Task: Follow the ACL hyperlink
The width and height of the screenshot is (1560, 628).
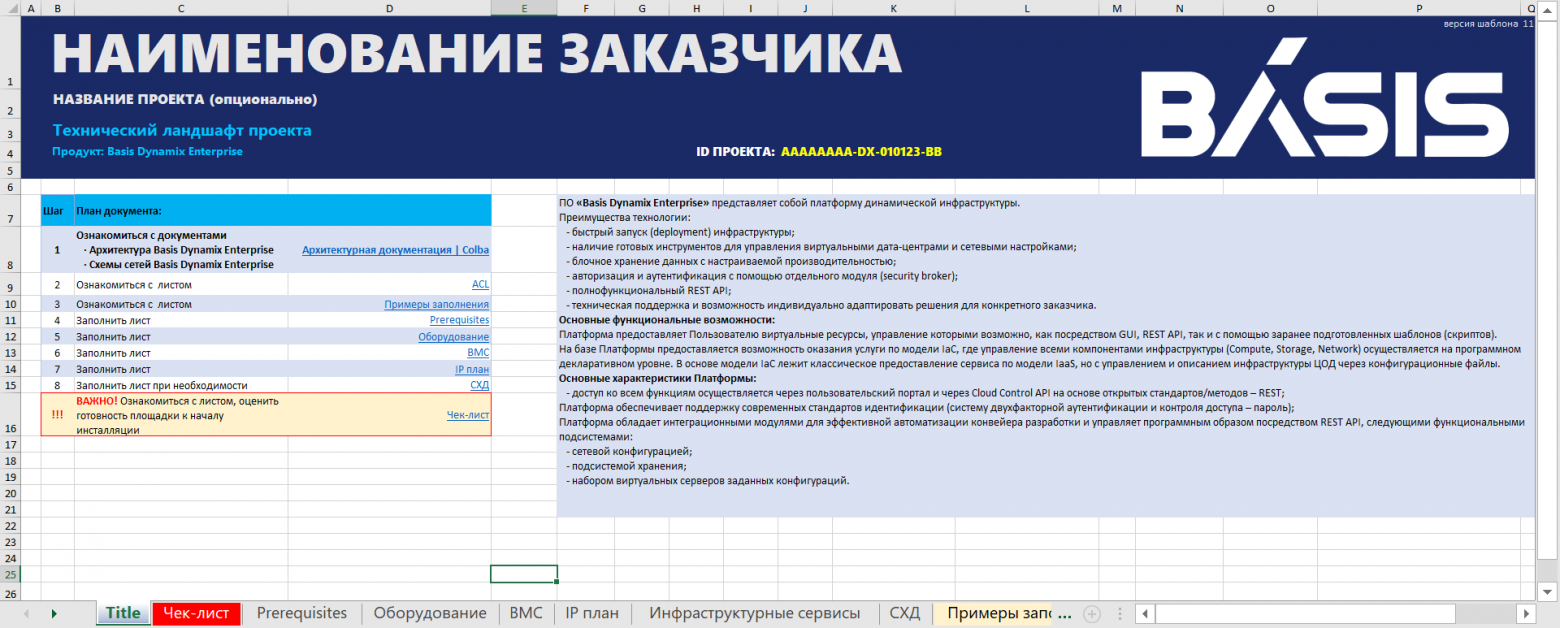Action: point(479,285)
